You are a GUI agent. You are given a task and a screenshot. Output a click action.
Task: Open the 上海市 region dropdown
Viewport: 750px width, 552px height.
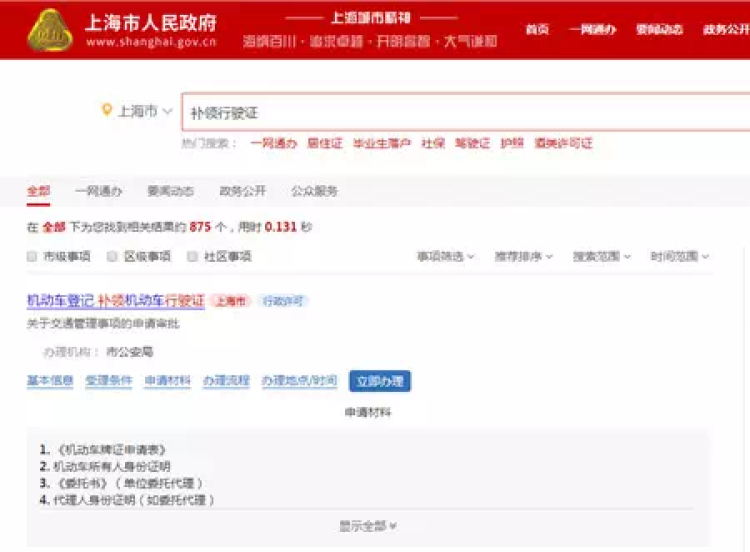pyautogui.click(x=144, y=111)
